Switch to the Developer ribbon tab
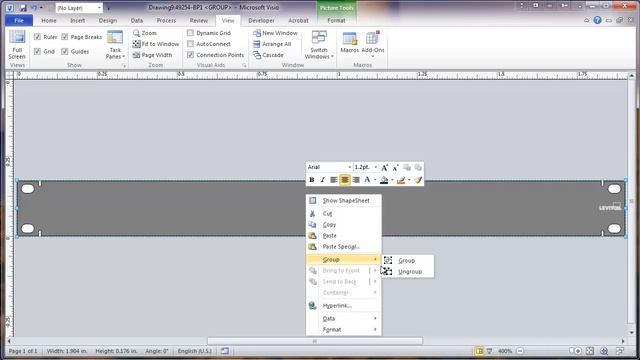This screenshot has height=360, width=640. click(x=261, y=20)
